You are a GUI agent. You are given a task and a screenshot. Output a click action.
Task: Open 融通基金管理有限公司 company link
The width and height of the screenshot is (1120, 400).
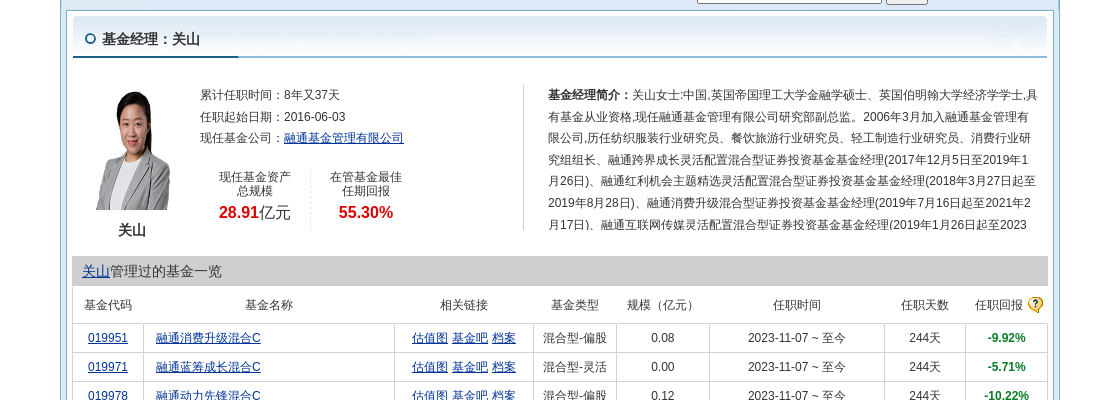344,138
